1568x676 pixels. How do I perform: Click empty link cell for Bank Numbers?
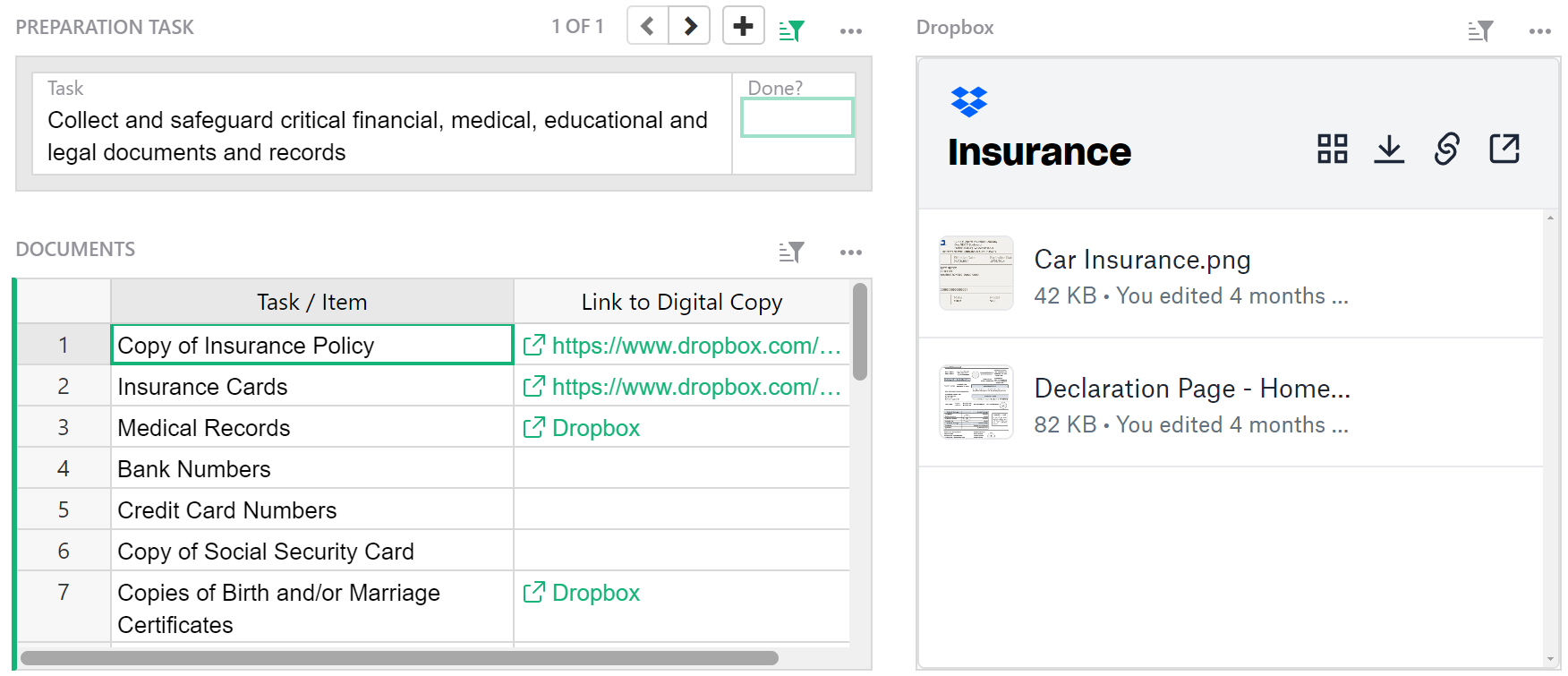[682, 468]
